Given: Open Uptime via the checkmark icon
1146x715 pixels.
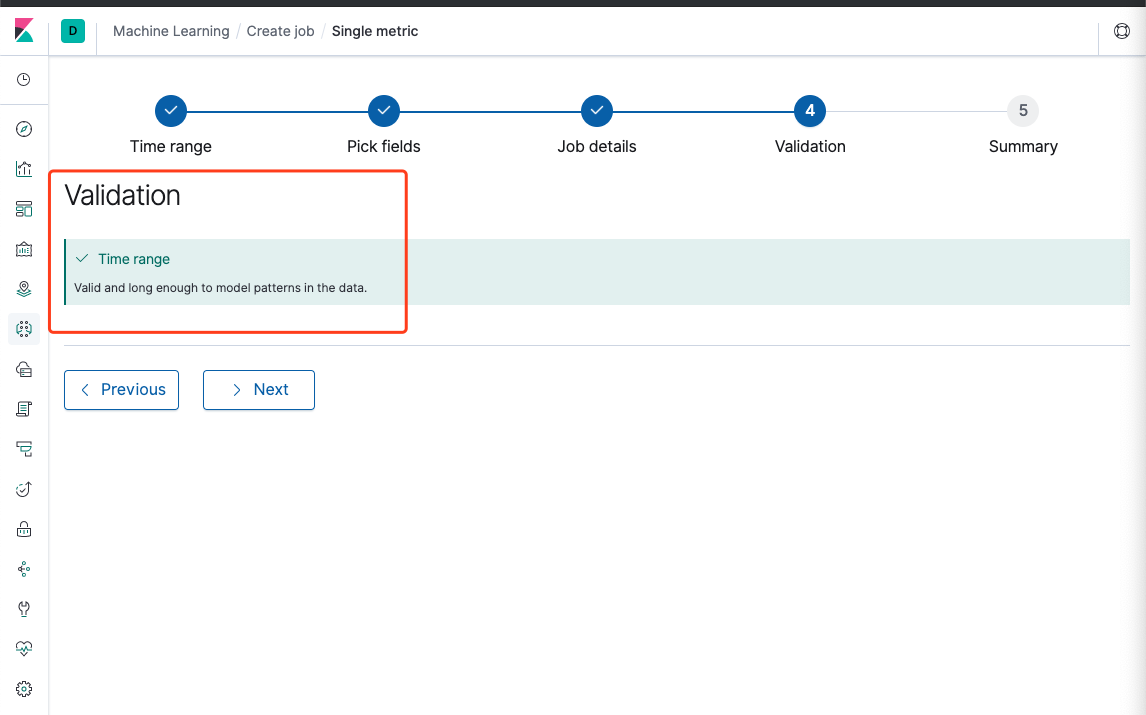Looking at the screenshot, I should pos(24,488).
